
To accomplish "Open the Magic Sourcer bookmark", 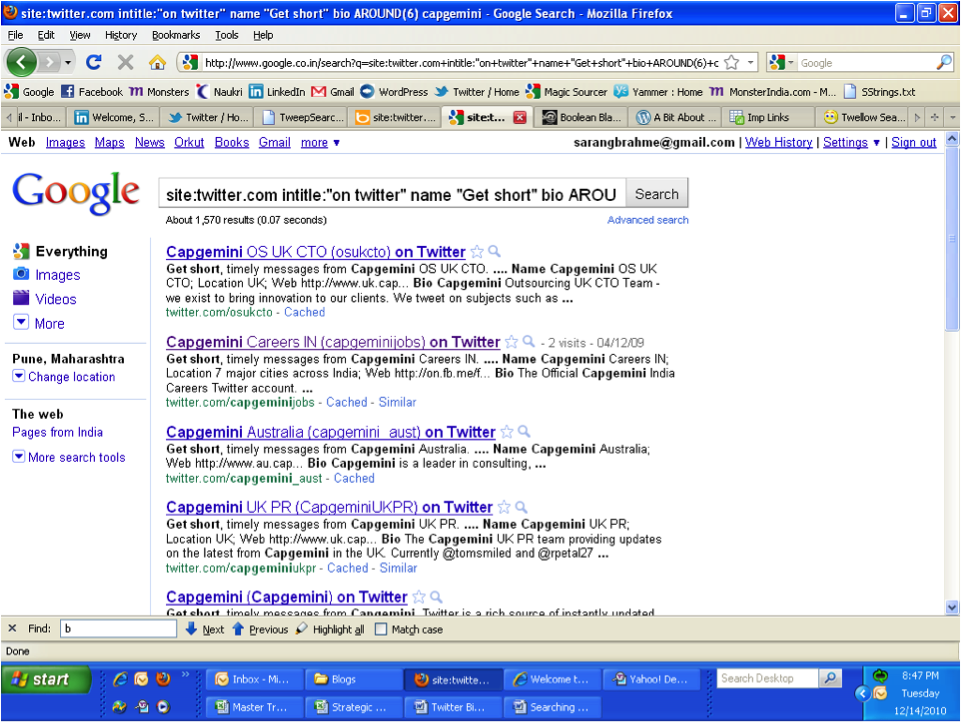I will click(567, 92).
